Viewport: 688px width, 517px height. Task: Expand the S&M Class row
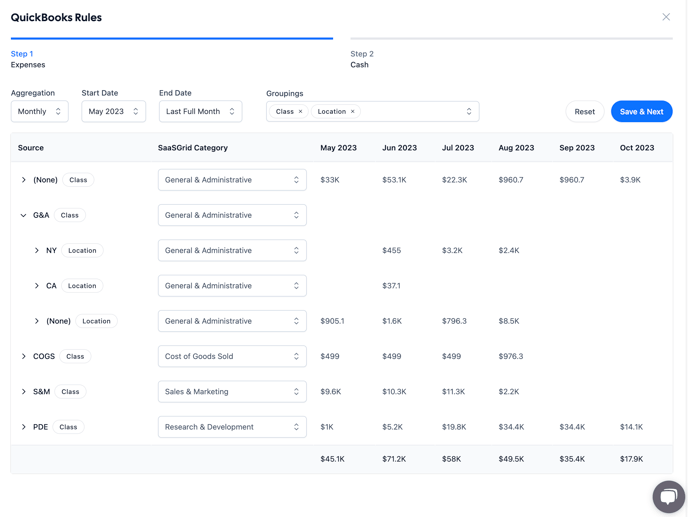tap(24, 392)
